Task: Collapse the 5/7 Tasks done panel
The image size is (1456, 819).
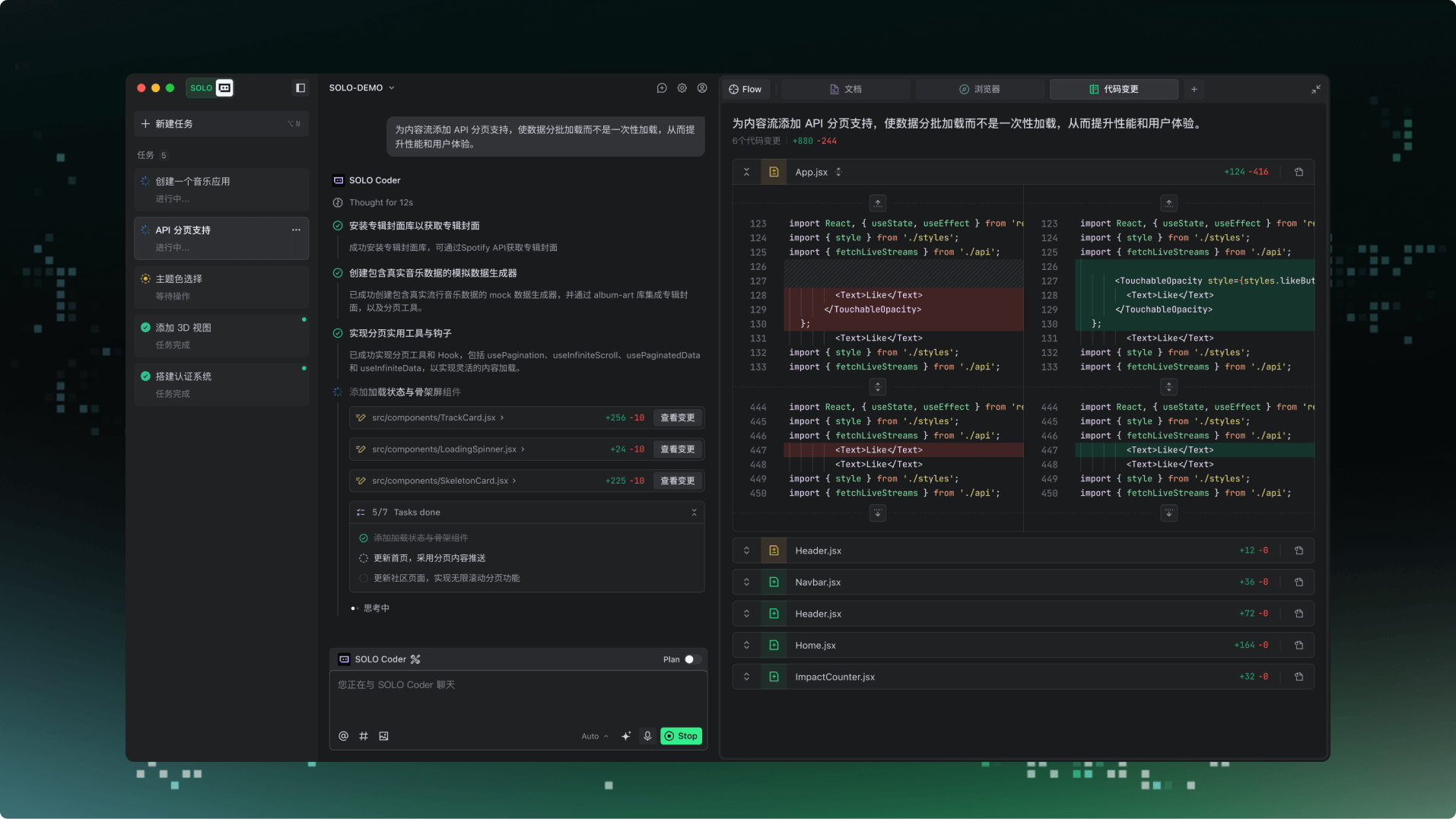Action: 694,513
